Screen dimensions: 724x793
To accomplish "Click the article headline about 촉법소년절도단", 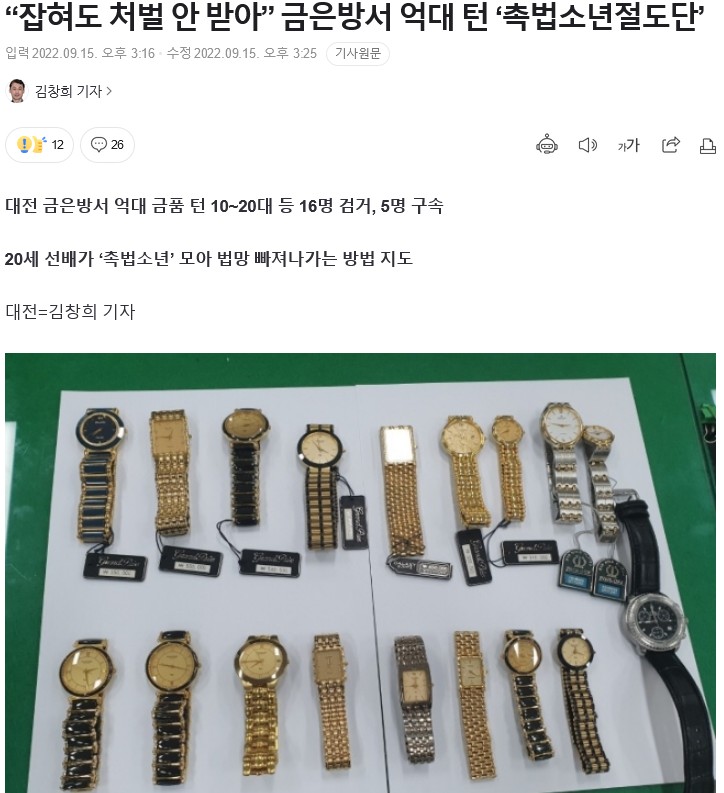I will tap(355, 17).
